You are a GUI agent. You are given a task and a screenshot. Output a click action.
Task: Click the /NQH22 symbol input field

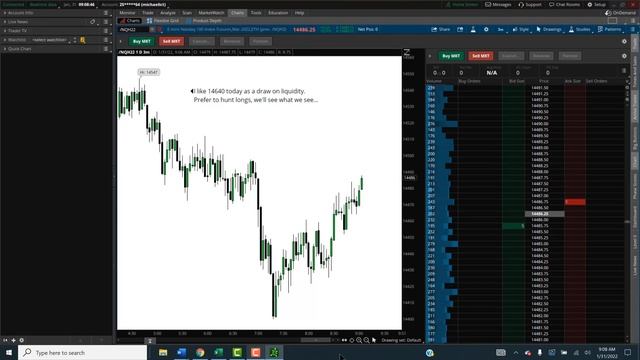point(133,29)
